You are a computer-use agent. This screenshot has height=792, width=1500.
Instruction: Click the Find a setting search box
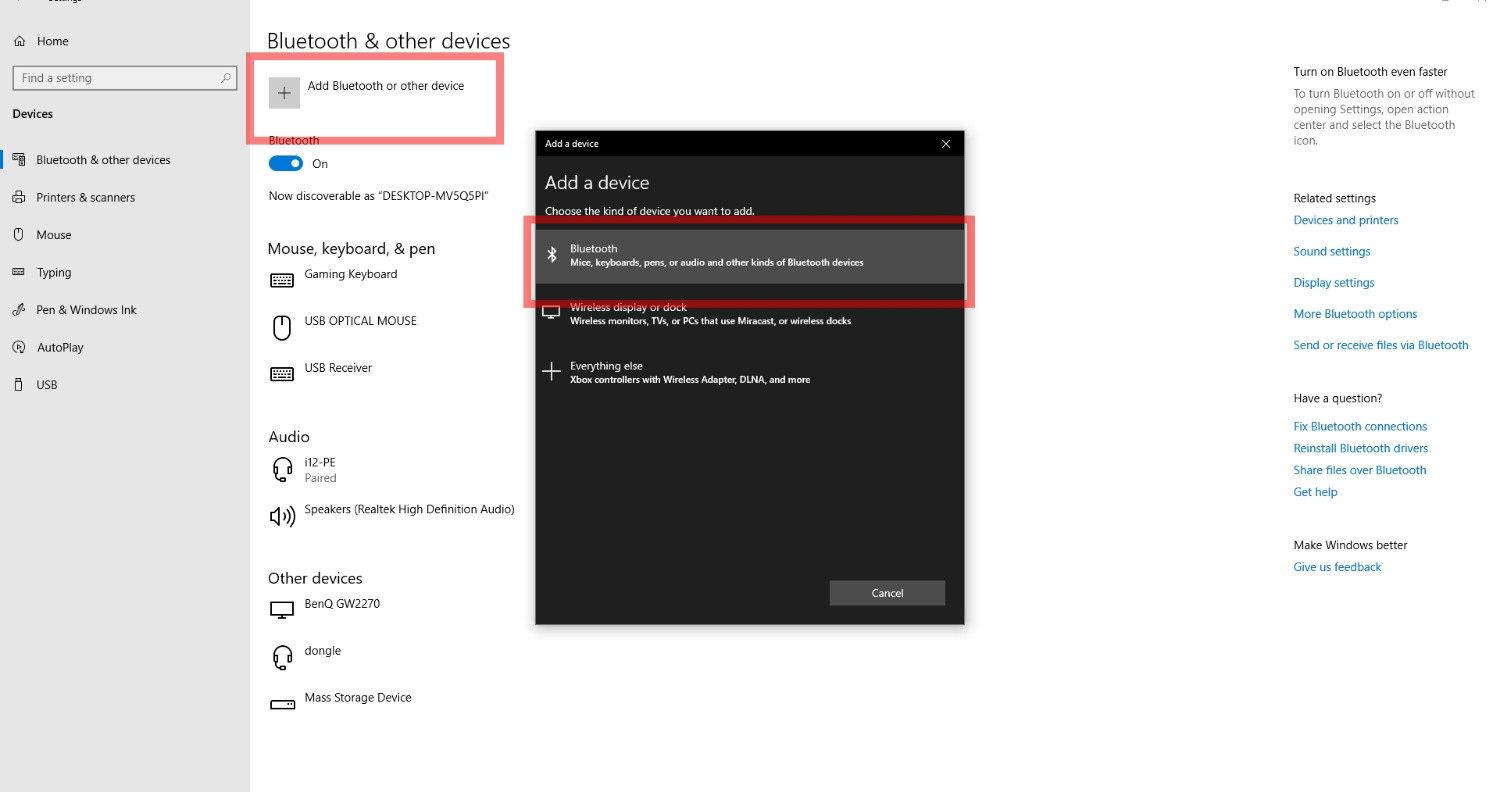(124, 77)
